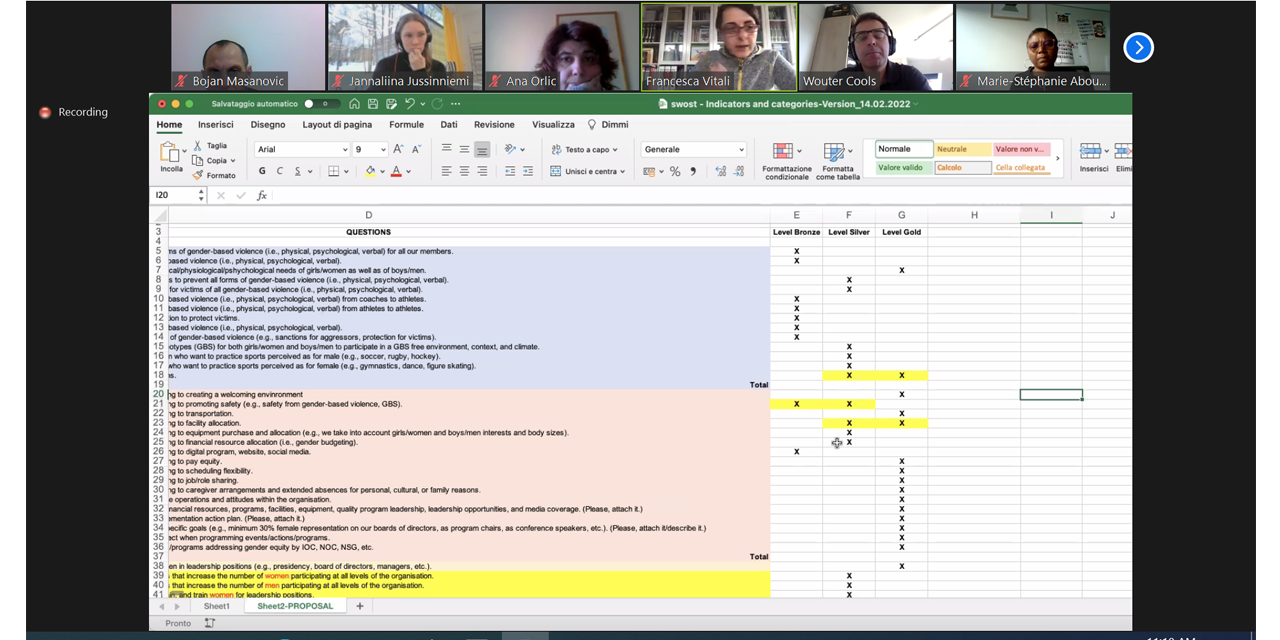The width and height of the screenshot is (1280, 640).
Task: Click the cell borders icon
Action: tap(334, 172)
